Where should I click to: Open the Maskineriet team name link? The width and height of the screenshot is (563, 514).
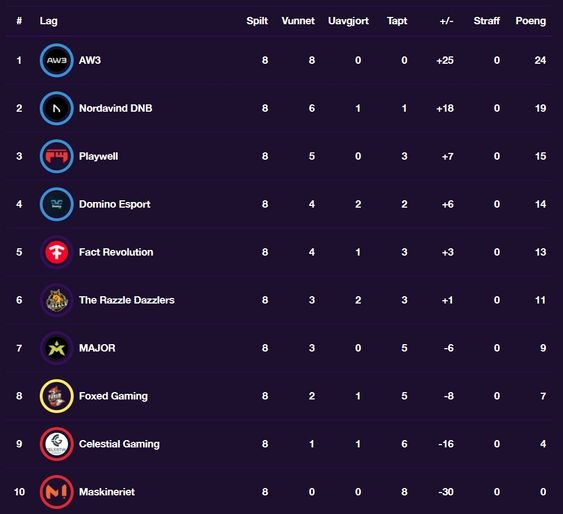107,492
